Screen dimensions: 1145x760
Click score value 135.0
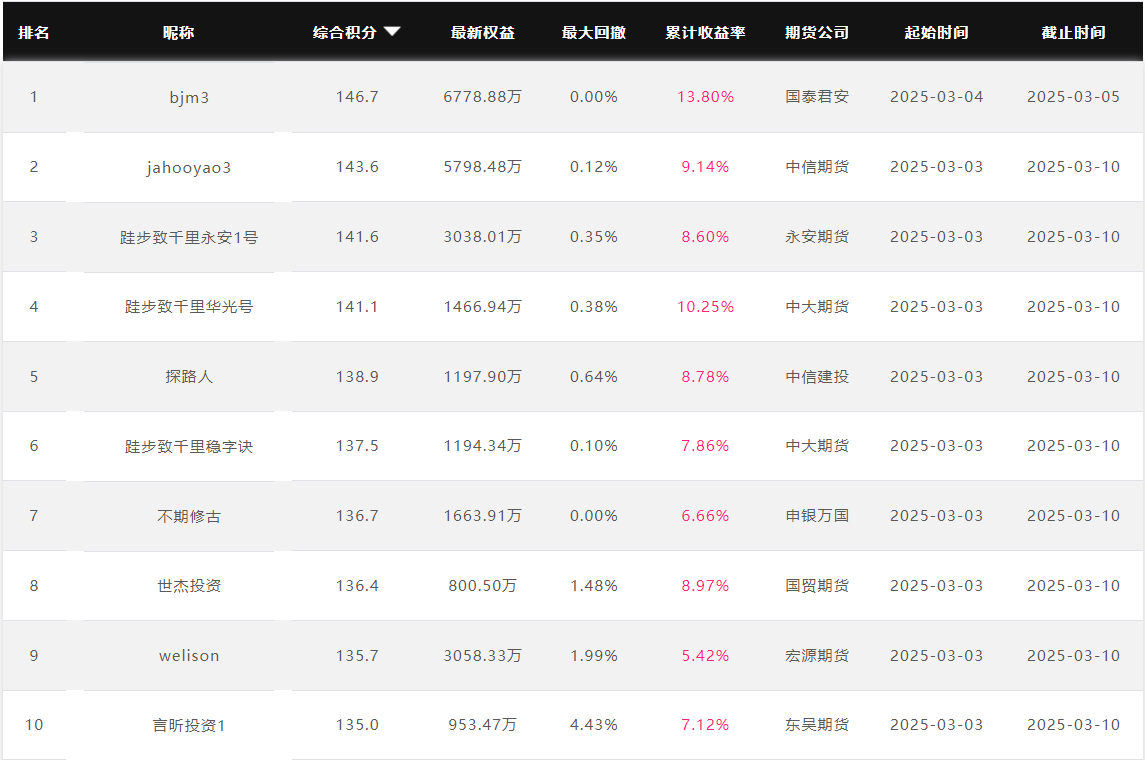pos(357,725)
